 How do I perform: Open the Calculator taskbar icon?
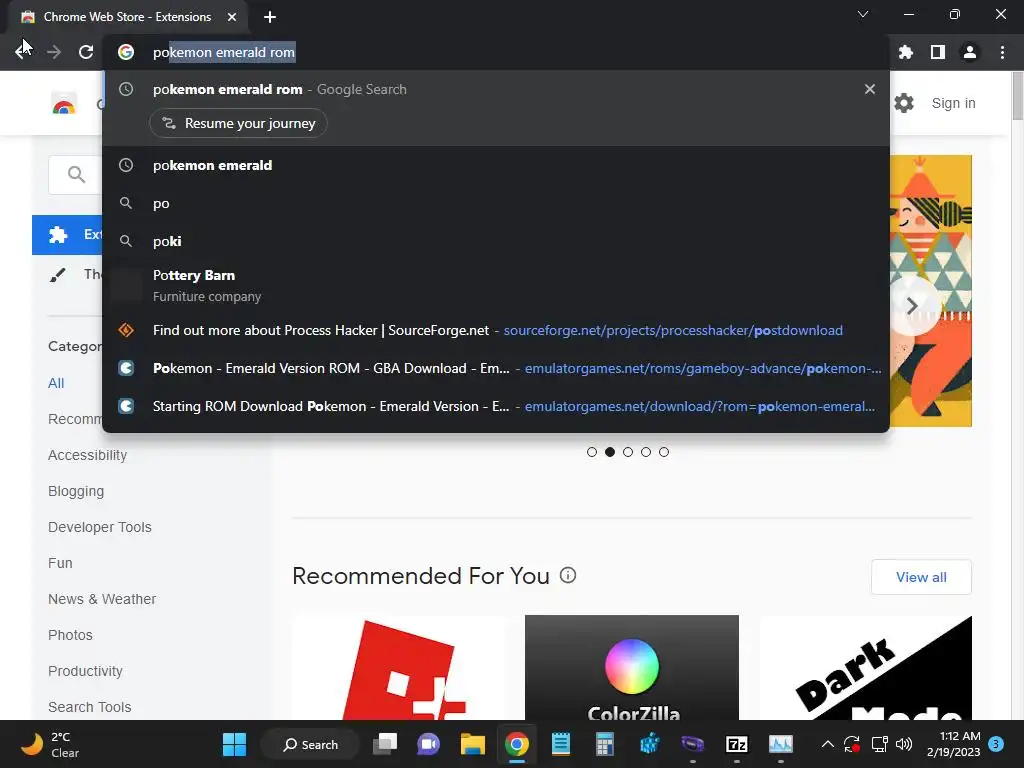605,744
